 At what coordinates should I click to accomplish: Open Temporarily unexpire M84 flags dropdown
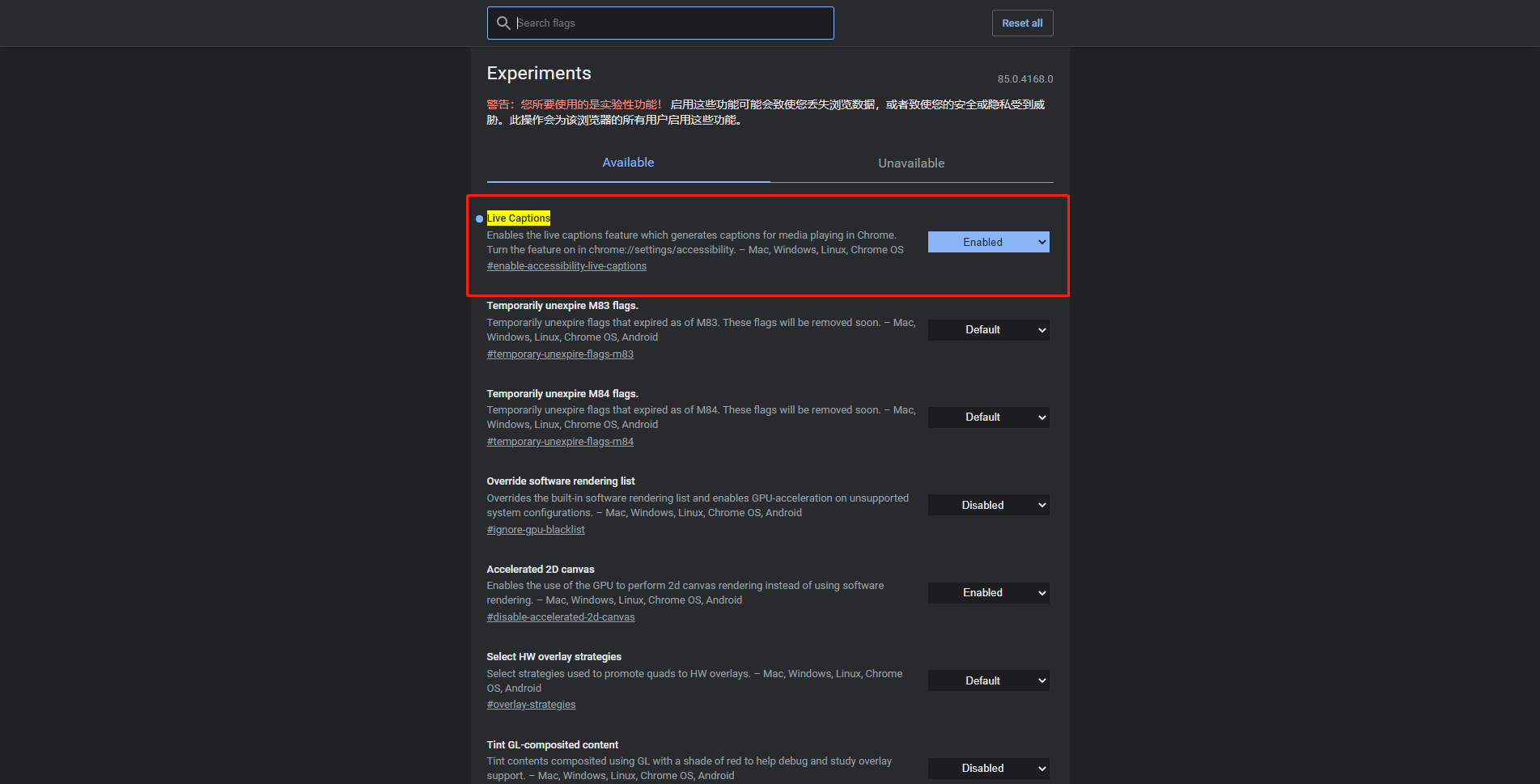988,417
